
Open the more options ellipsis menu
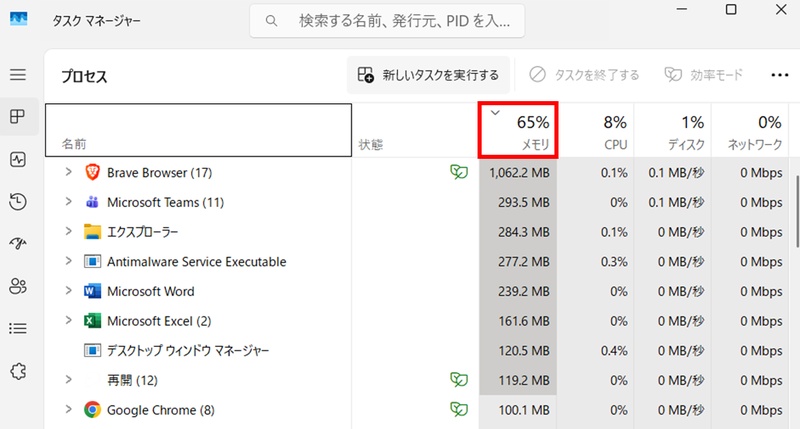pos(780,75)
